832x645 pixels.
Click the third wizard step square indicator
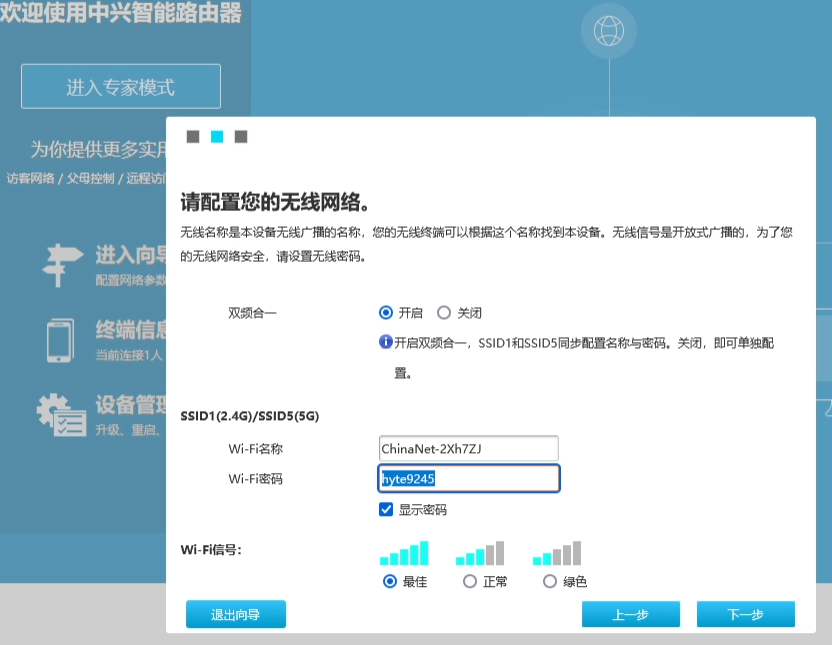[x=239, y=135]
